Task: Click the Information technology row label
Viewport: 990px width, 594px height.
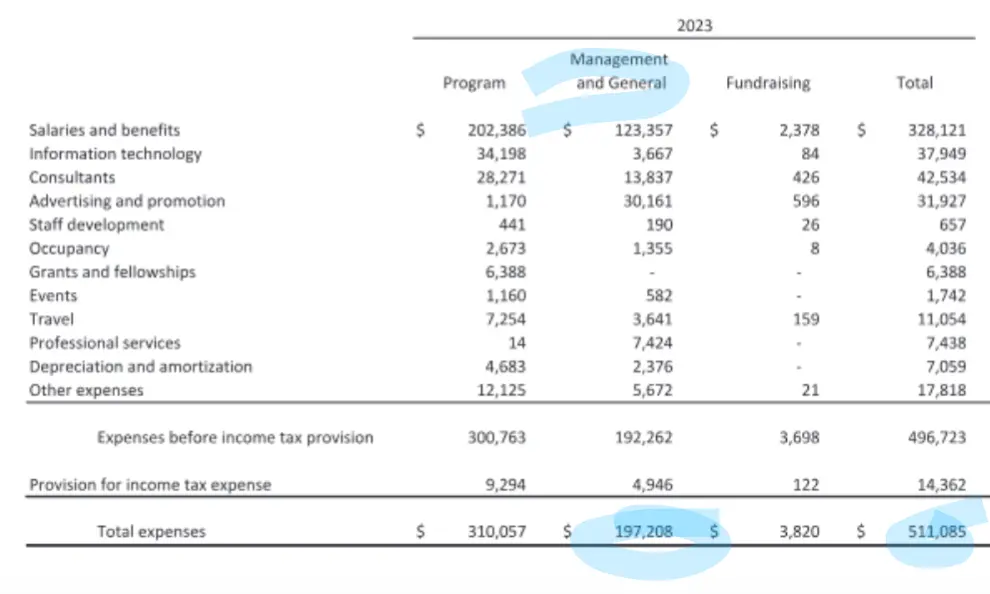Action: pos(115,154)
